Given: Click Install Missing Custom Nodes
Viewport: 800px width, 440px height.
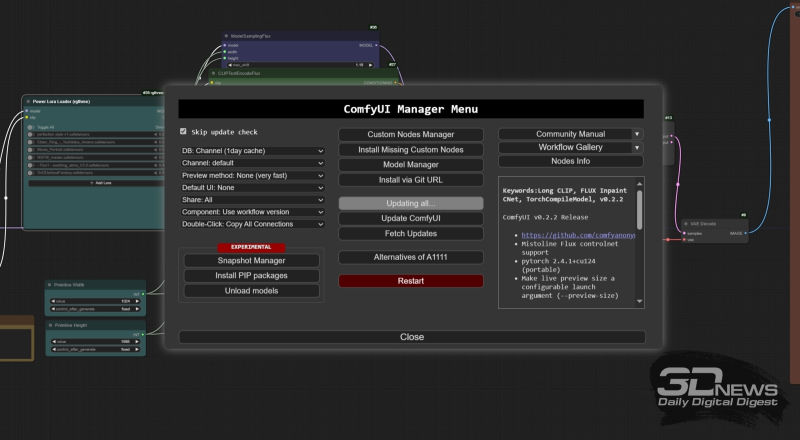Looking at the screenshot, I should (410, 150).
